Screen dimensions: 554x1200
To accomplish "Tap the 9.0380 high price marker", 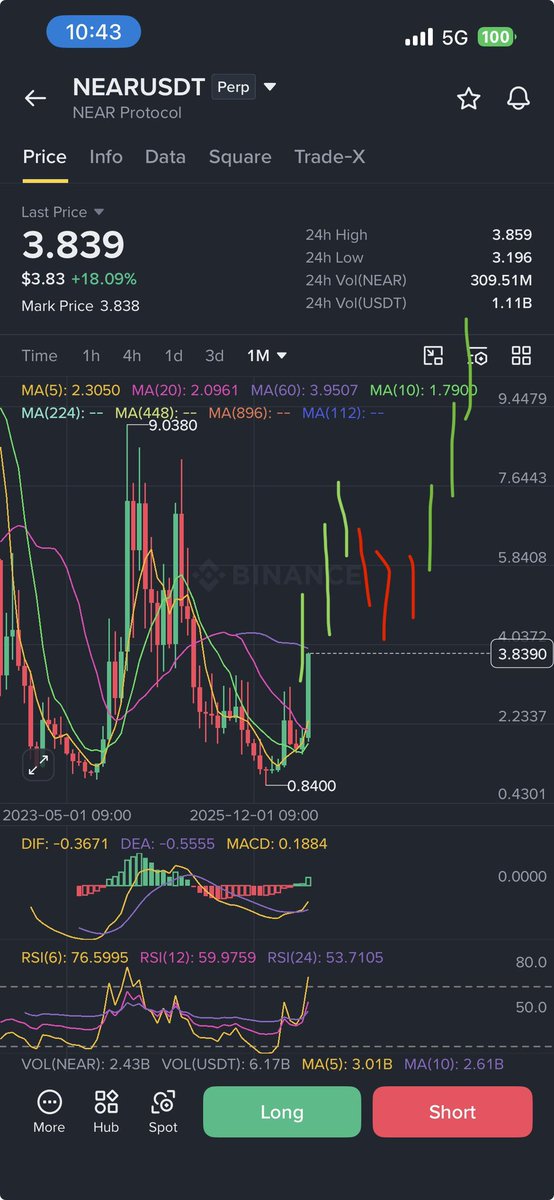I will coord(173,425).
